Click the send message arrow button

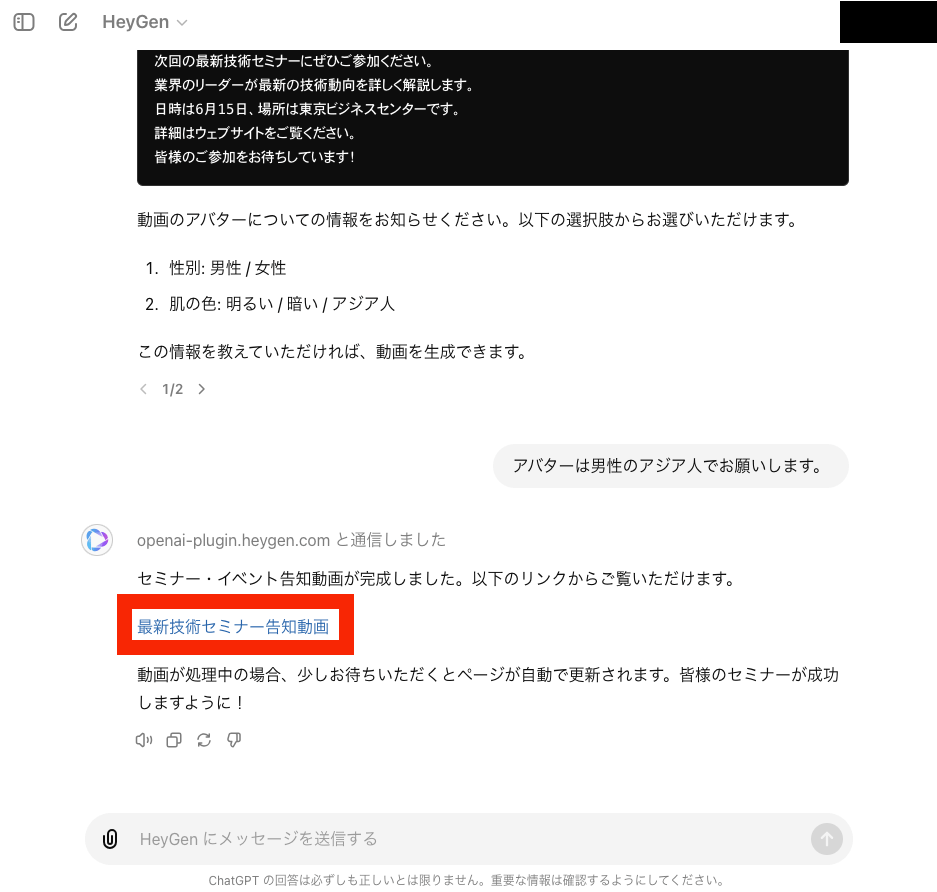click(x=826, y=839)
